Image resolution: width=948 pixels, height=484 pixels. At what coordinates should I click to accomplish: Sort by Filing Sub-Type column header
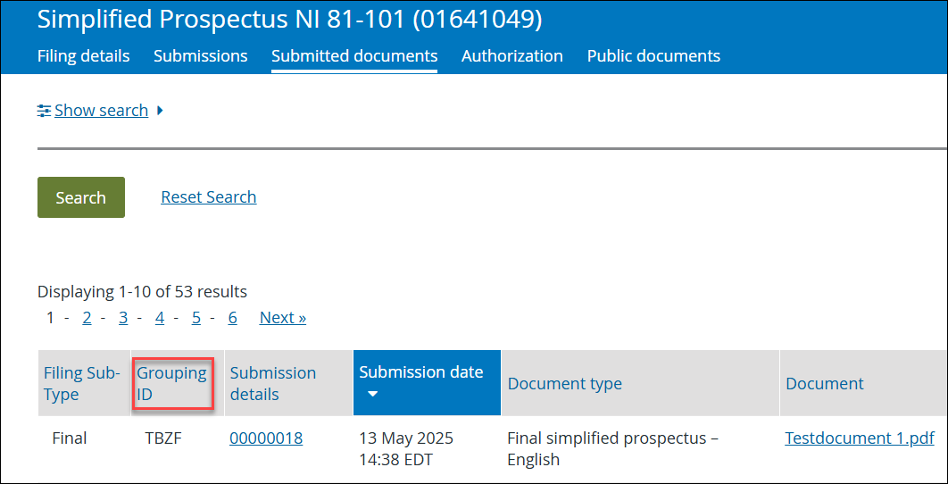[x=82, y=384]
